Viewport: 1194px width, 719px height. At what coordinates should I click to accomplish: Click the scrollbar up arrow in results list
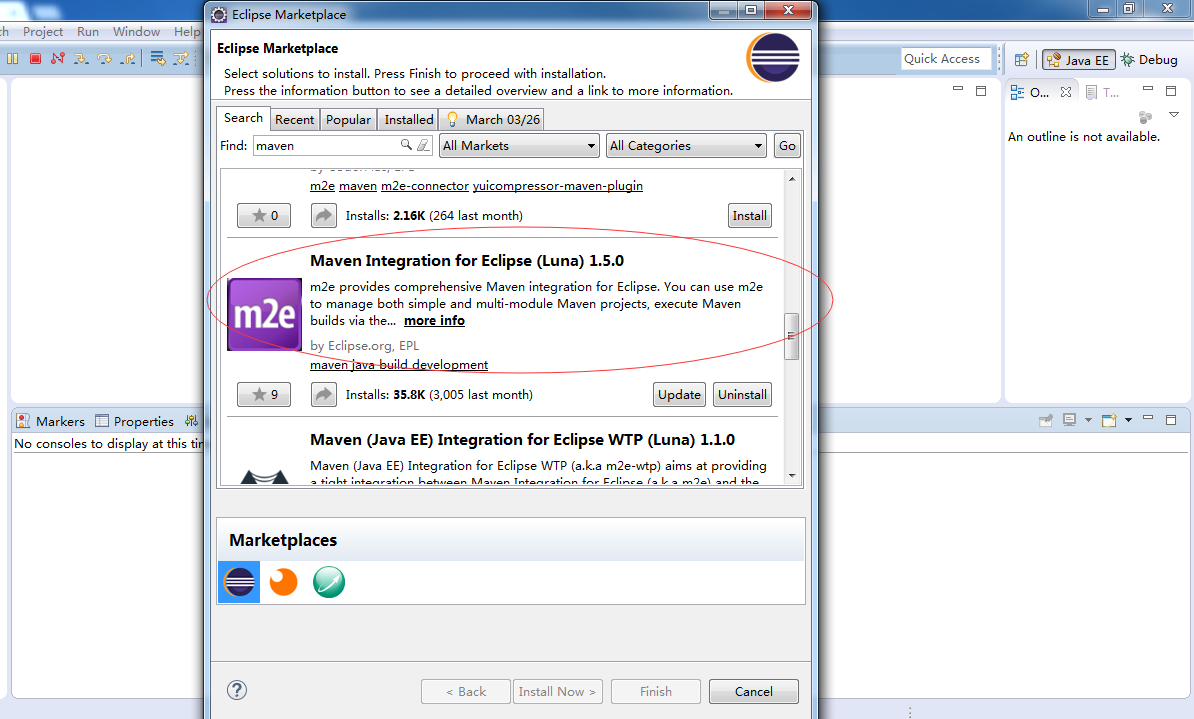[x=792, y=179]
